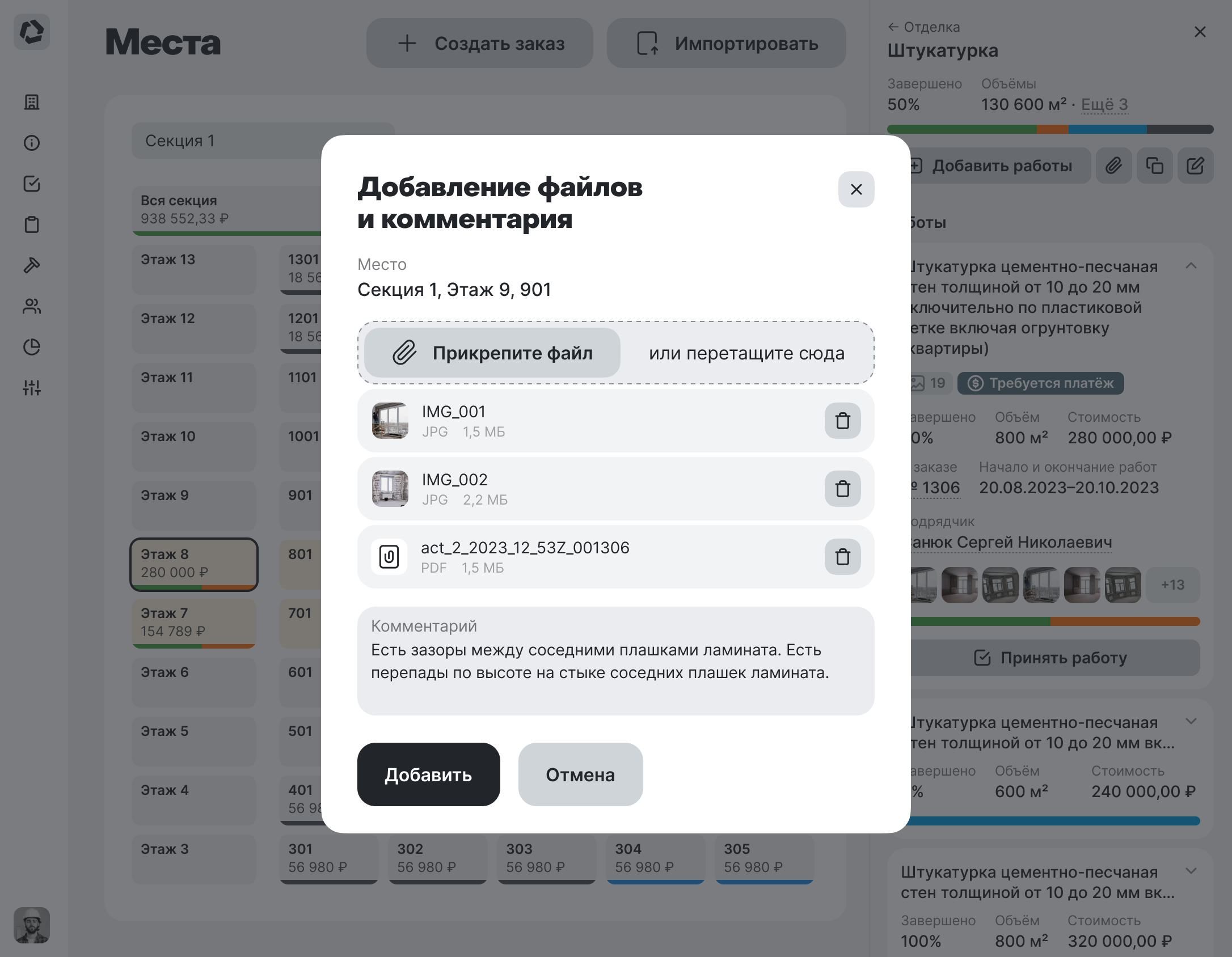Open the buildings/objects section in the sidebar

32,103
